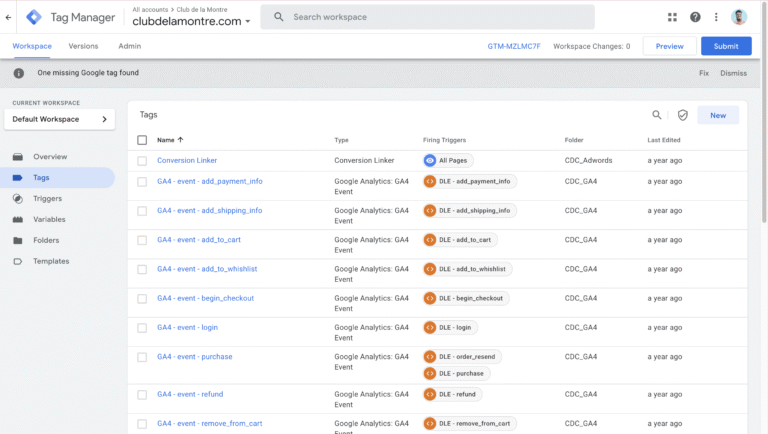Click the Search workspace input field
This screenshot has height=434, width=768.
pyautogui.click(x=430, y=17)
